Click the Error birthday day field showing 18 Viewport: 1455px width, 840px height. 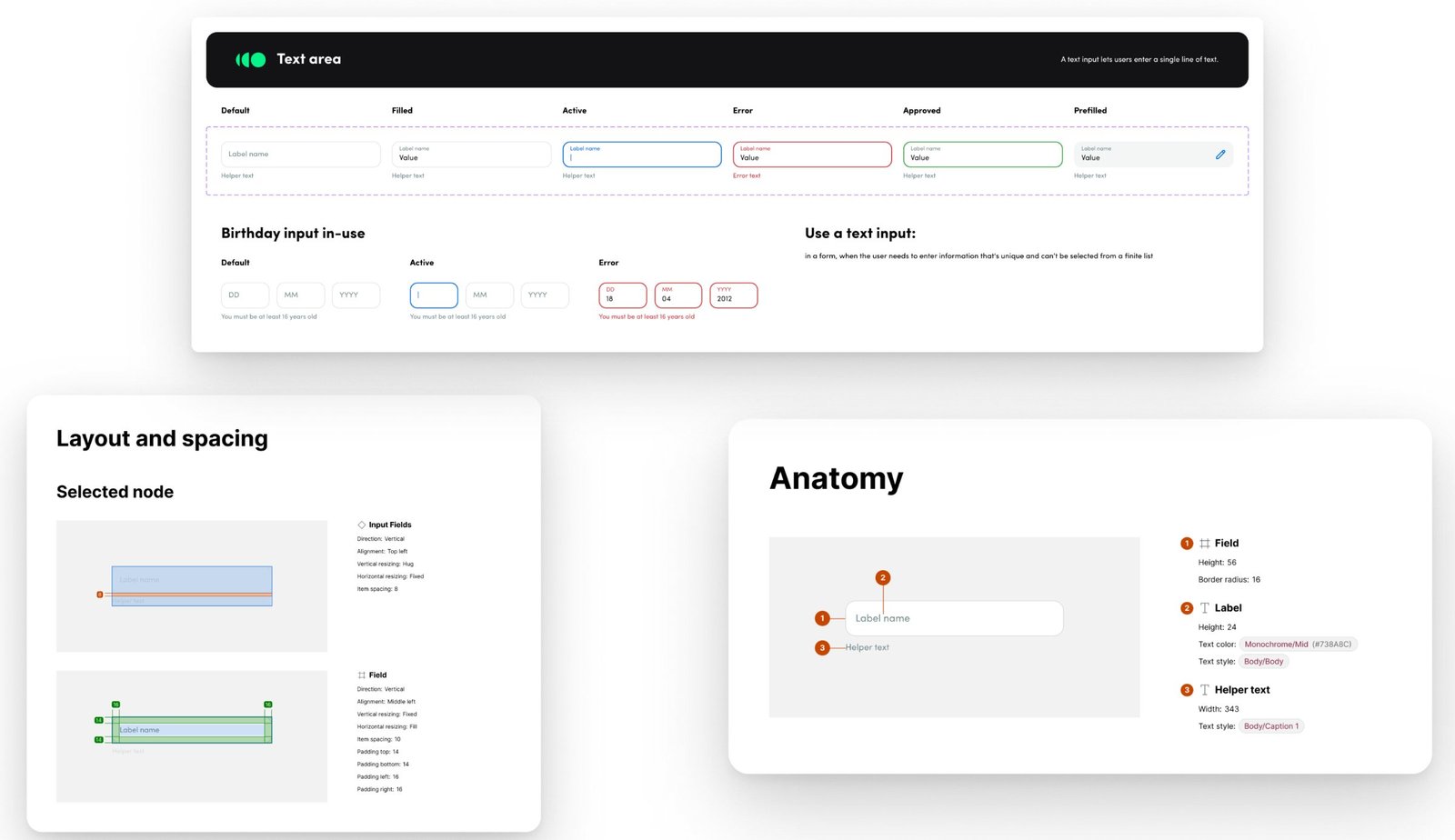tap(623, 295)
